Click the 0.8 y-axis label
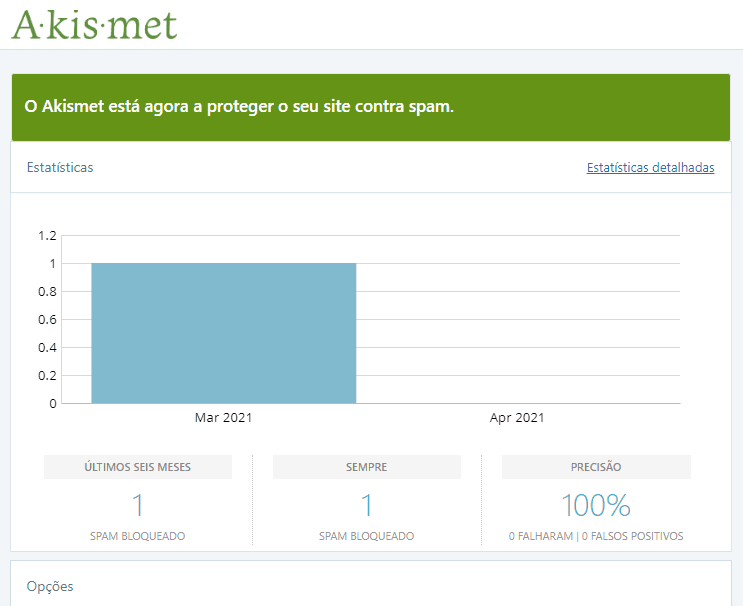Screen dimensions: 743x606 tap(47, 291)
